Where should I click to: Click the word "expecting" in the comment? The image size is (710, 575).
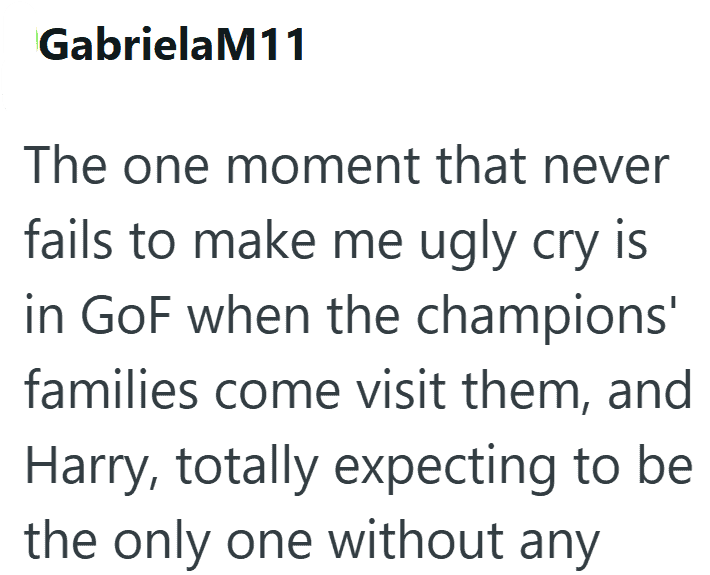click(445, 469)
